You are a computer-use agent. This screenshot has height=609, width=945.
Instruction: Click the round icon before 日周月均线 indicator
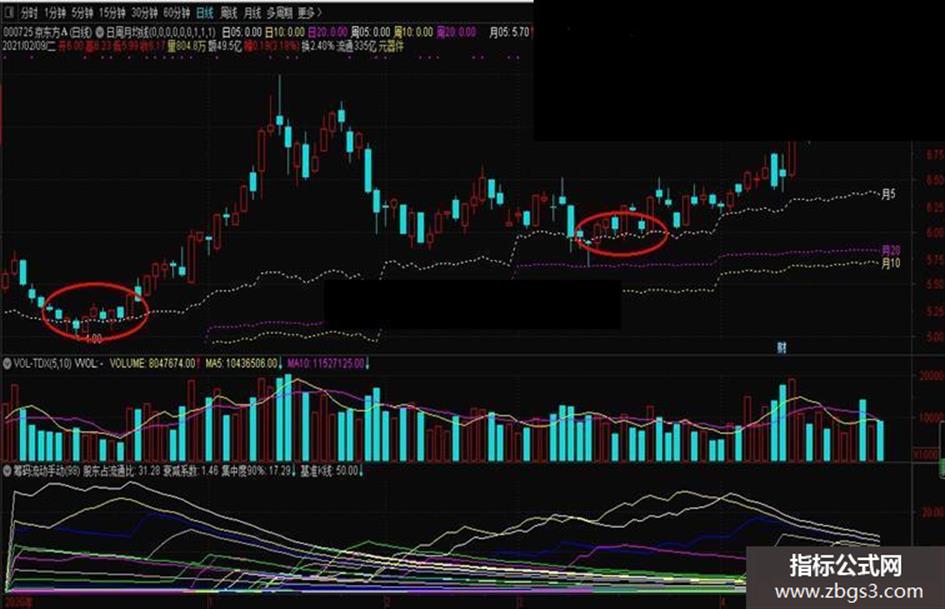point(100,31)
